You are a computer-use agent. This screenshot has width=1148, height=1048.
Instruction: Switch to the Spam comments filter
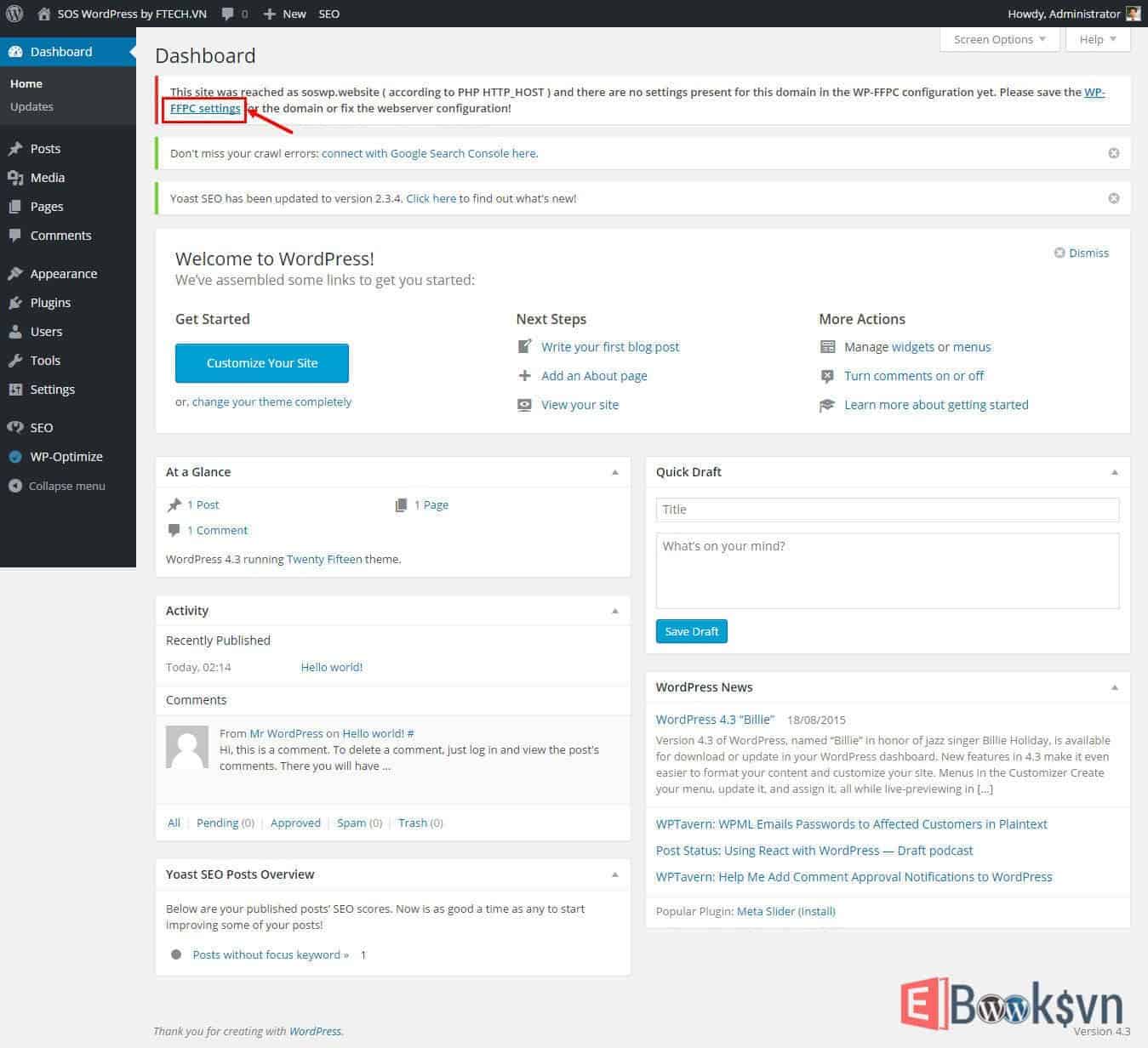351,823
